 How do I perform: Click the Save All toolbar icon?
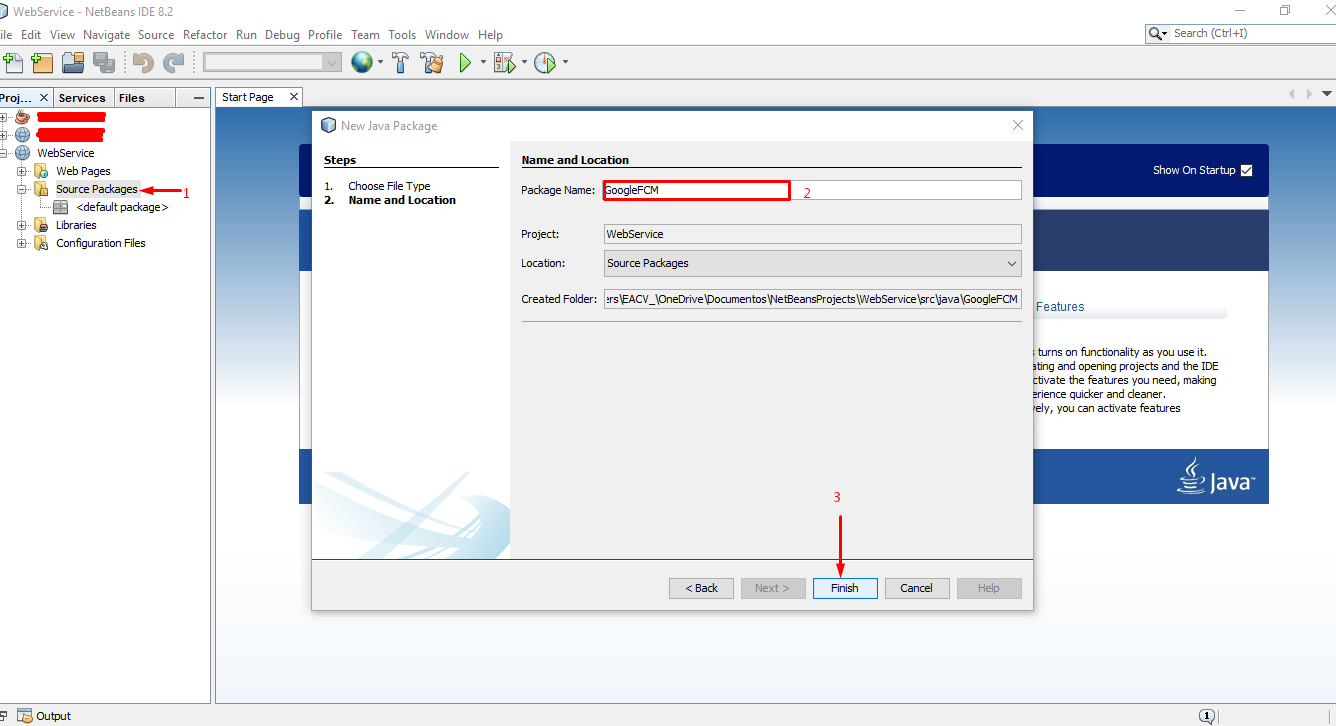103,62
